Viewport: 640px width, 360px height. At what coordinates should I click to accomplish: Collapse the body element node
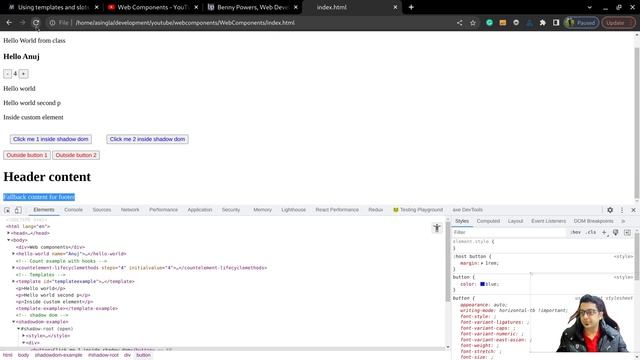pyautogui.click(x=9, y=240)
